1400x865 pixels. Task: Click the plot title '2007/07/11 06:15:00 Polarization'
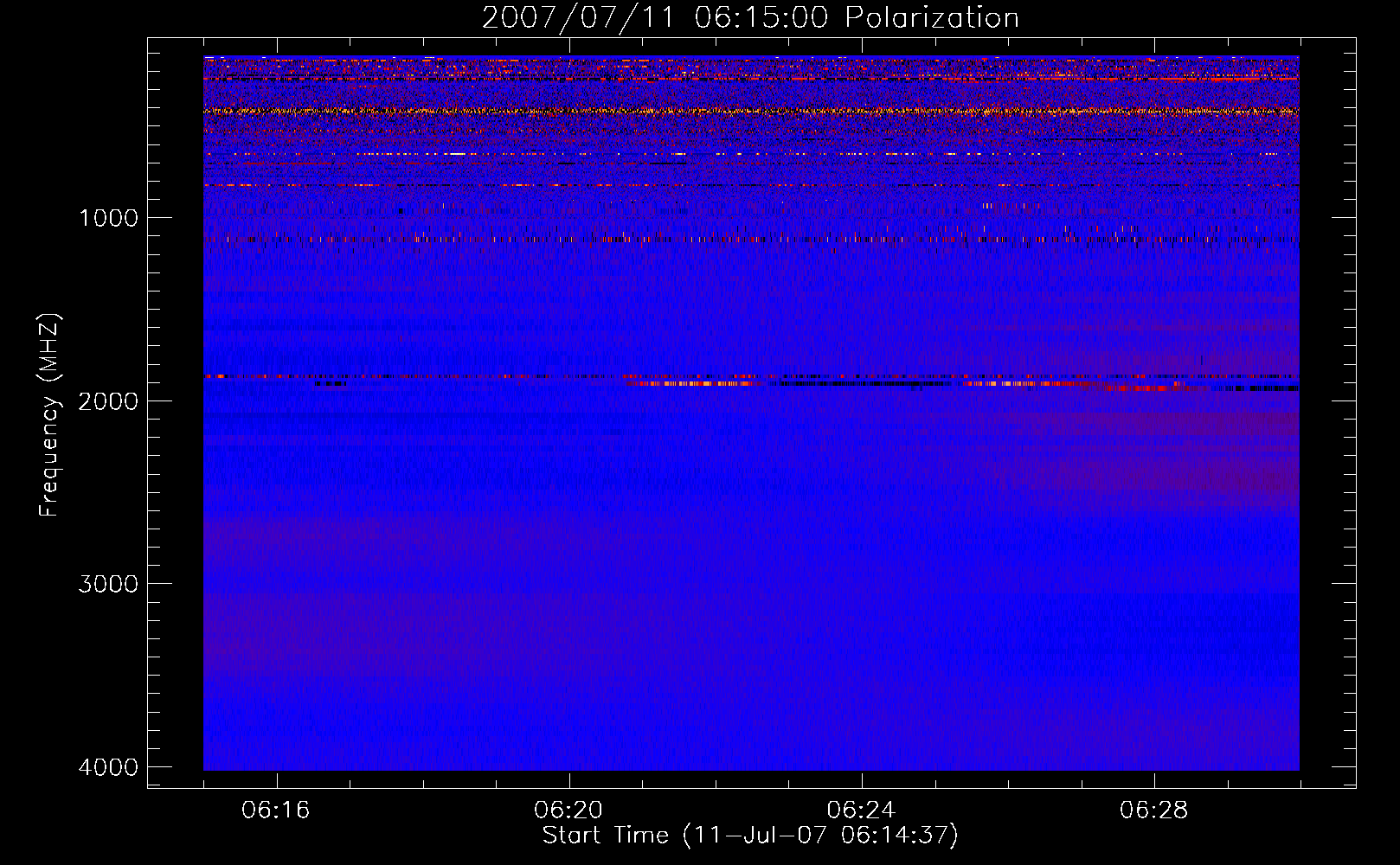(x=750, y=18)
